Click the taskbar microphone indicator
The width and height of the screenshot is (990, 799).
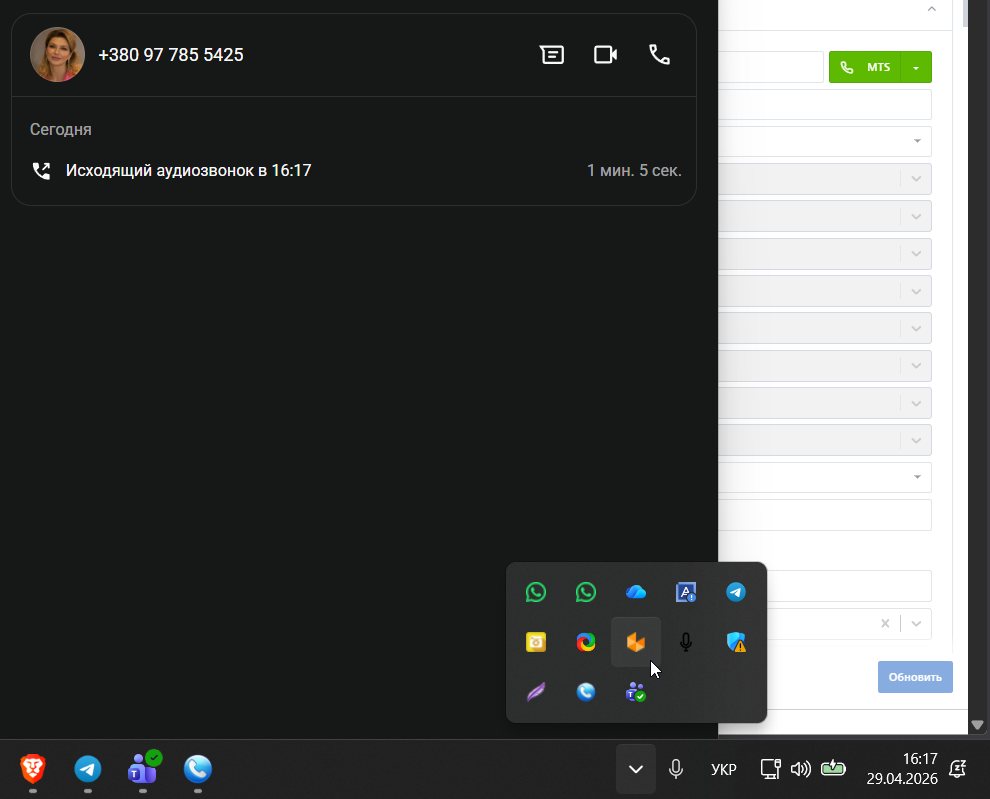pyautogui.click(x=676, y=769)
